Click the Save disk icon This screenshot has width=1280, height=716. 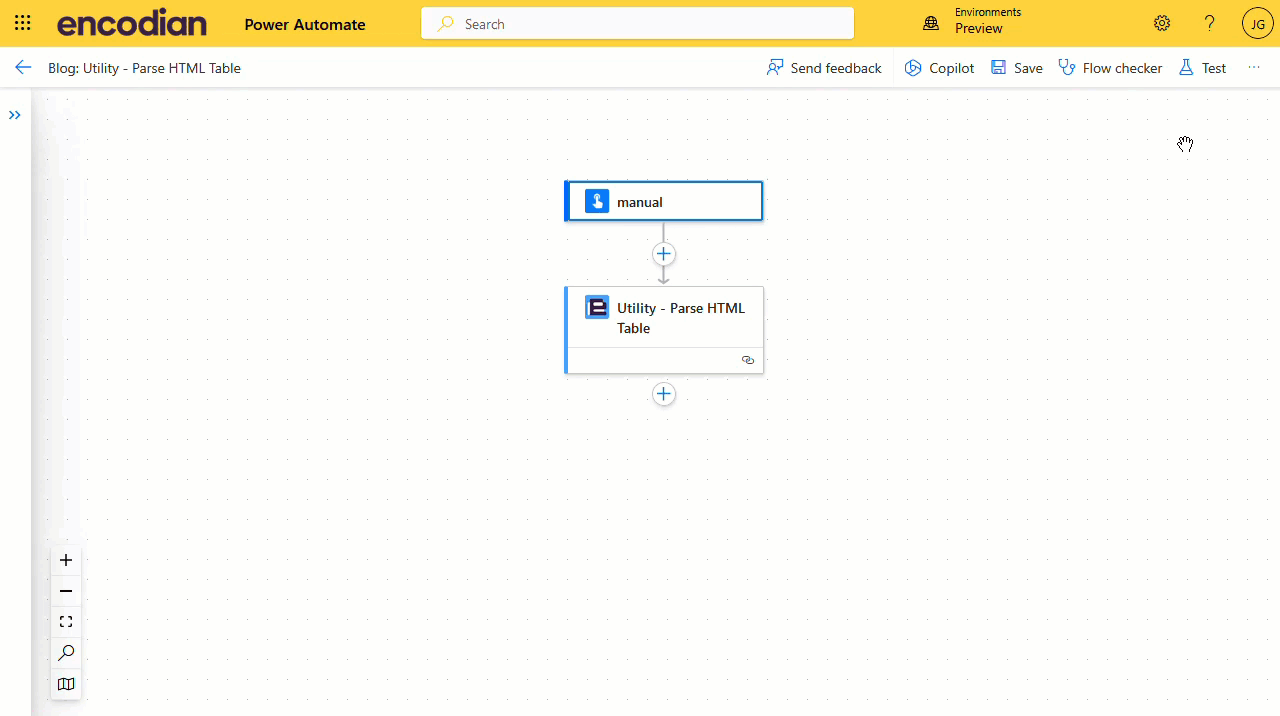click(998, 68)
